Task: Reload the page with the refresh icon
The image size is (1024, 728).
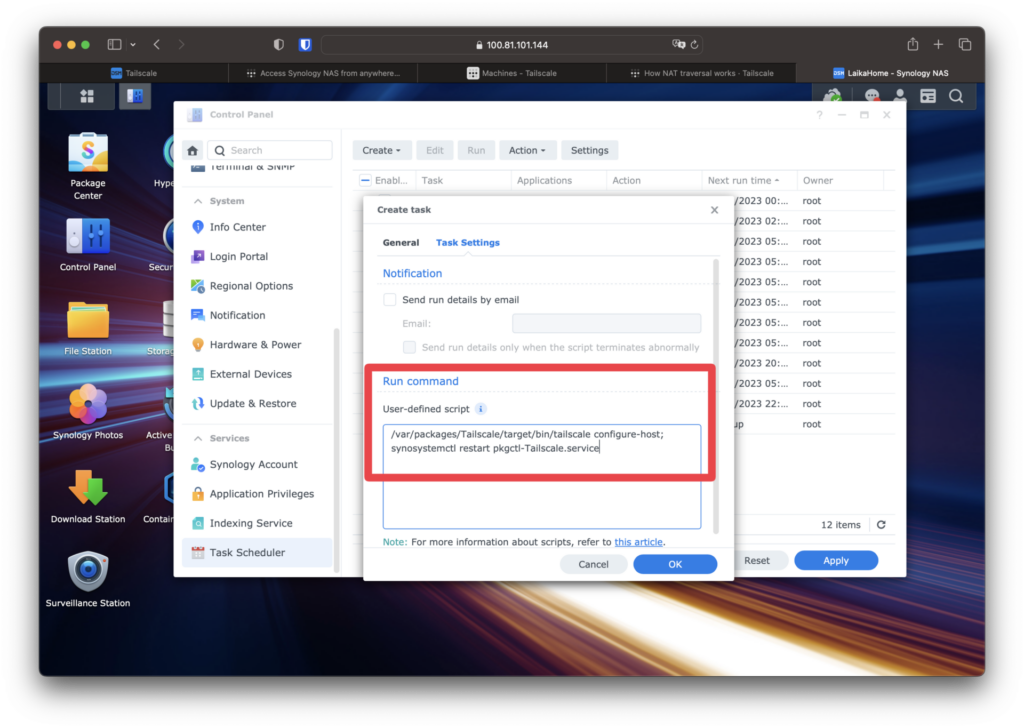Action: click(x=695, y=44)
